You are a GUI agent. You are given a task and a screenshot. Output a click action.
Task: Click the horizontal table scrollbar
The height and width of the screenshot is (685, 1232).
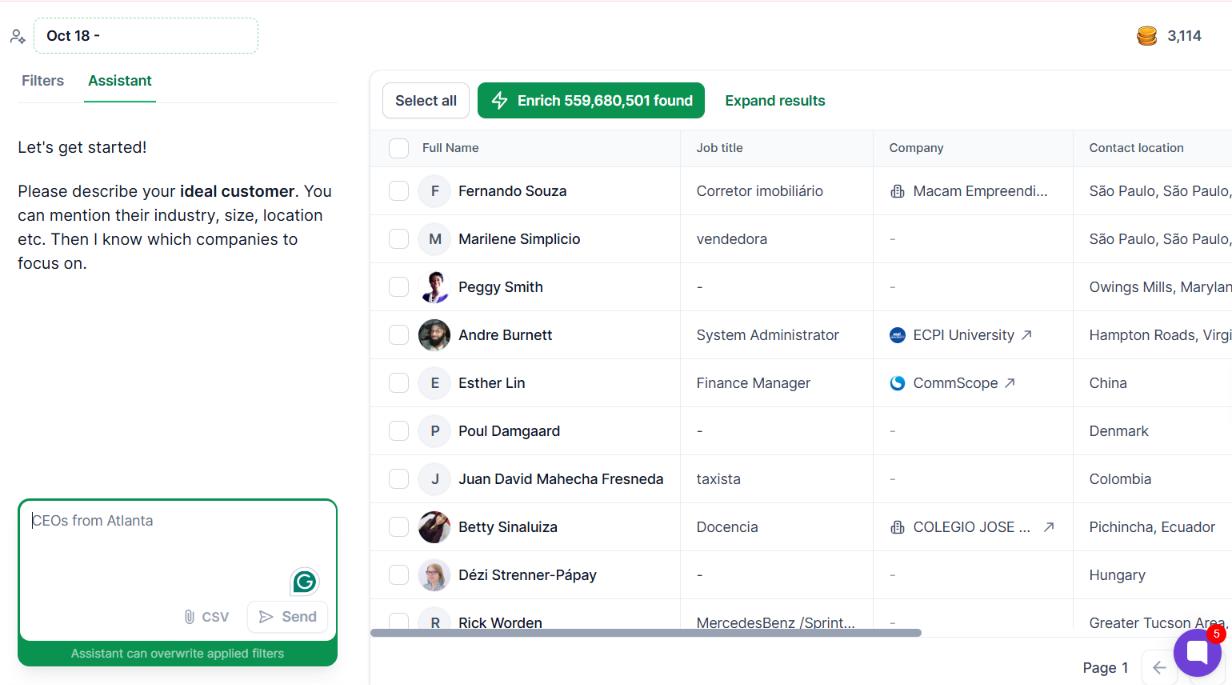(646, 633)
